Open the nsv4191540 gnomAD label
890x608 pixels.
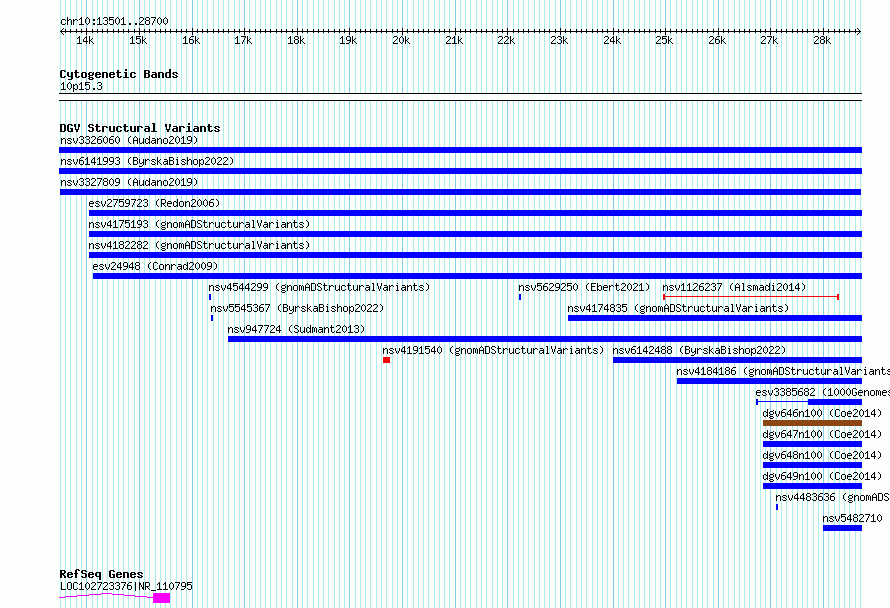[493, 350]
